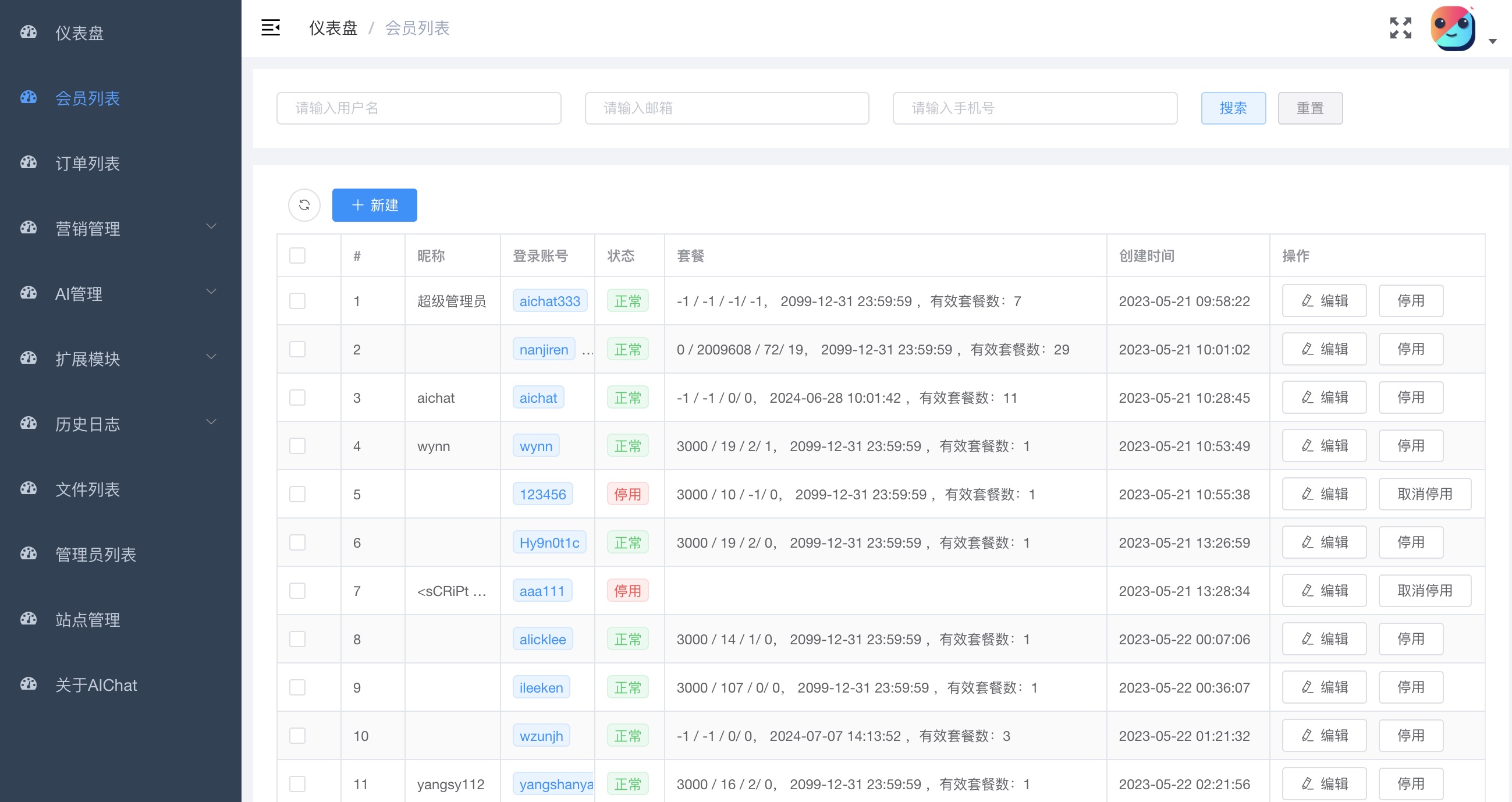Focus the 请输入邮箱 input field
Image resolution: width=1512 pixels, height=802 pixels.
coord(727,108)
